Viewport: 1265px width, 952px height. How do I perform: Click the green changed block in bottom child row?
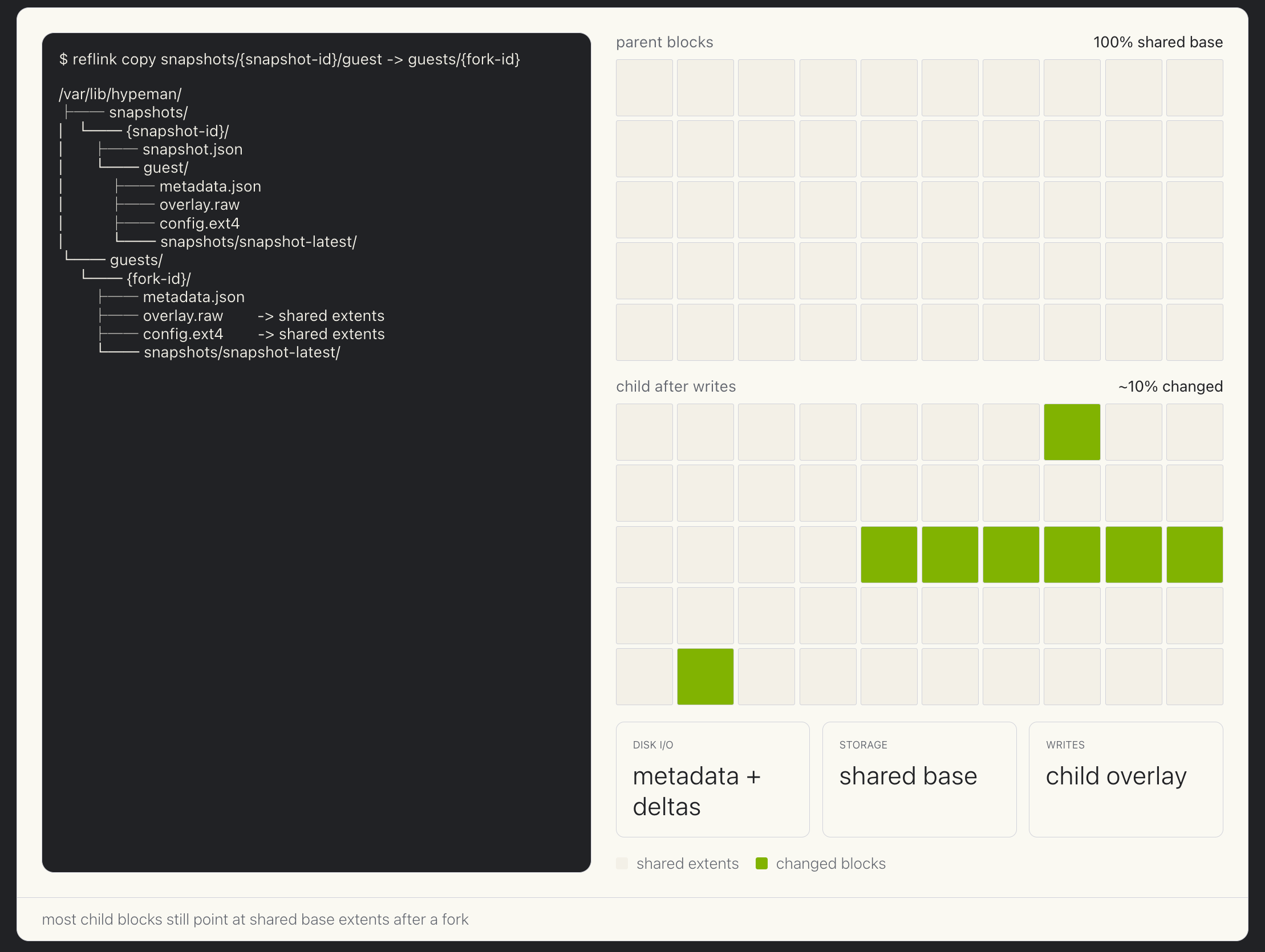(705, 677)
